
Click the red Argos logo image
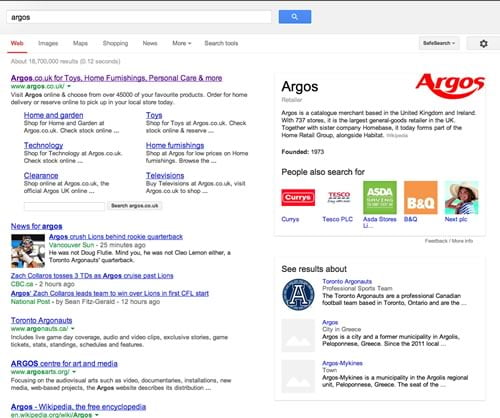pyautogui.click(x=450, y=86)
